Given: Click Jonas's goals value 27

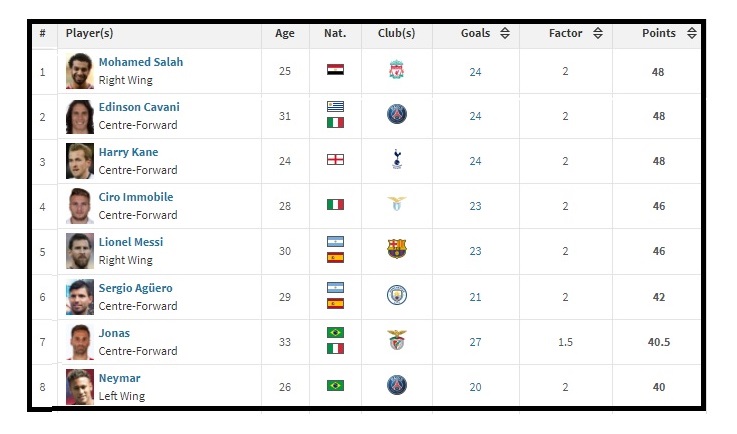Looking at the screenshot, I should click(475, 342).
